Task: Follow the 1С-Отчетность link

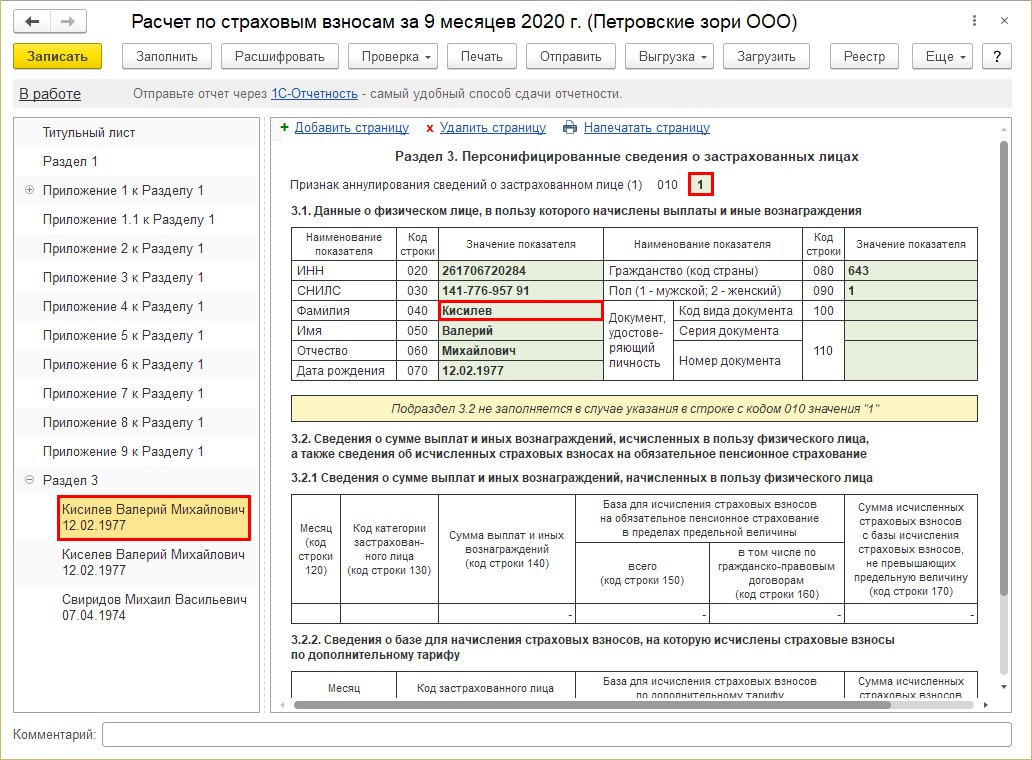Action: (315, 94)
